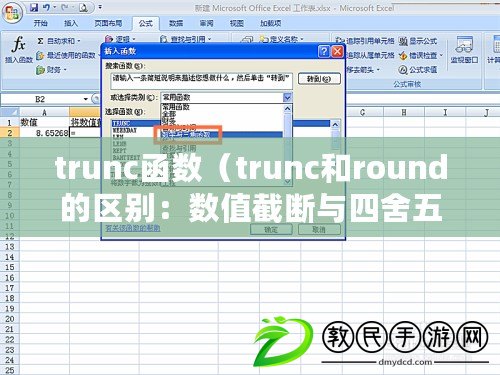Click cell A2 containing 8.65268

click(x=44, y=133)
